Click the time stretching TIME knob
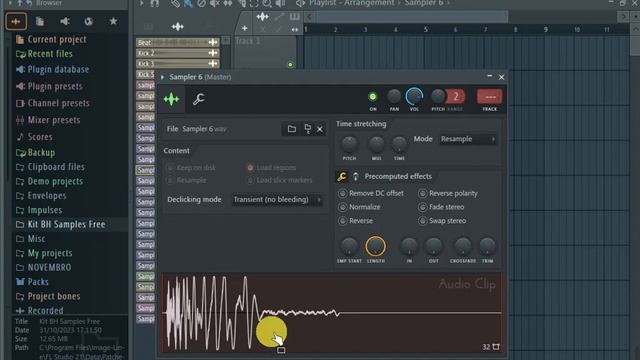 tap(399, 144)
